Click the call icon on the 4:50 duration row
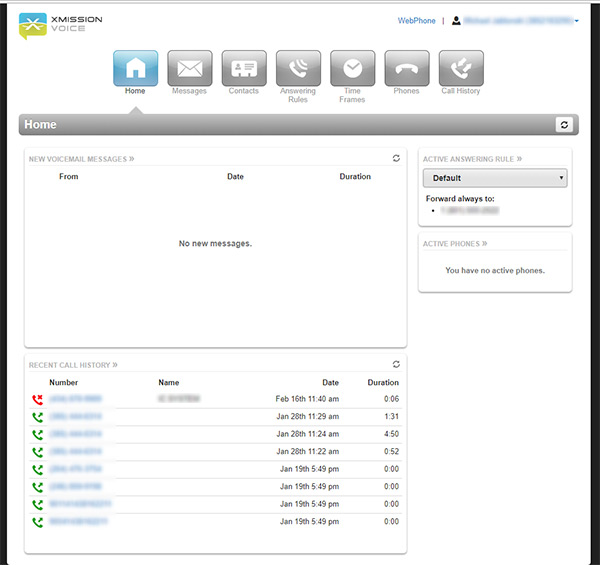This screenshot has height=565, width=600. click(x=37, y=434)
